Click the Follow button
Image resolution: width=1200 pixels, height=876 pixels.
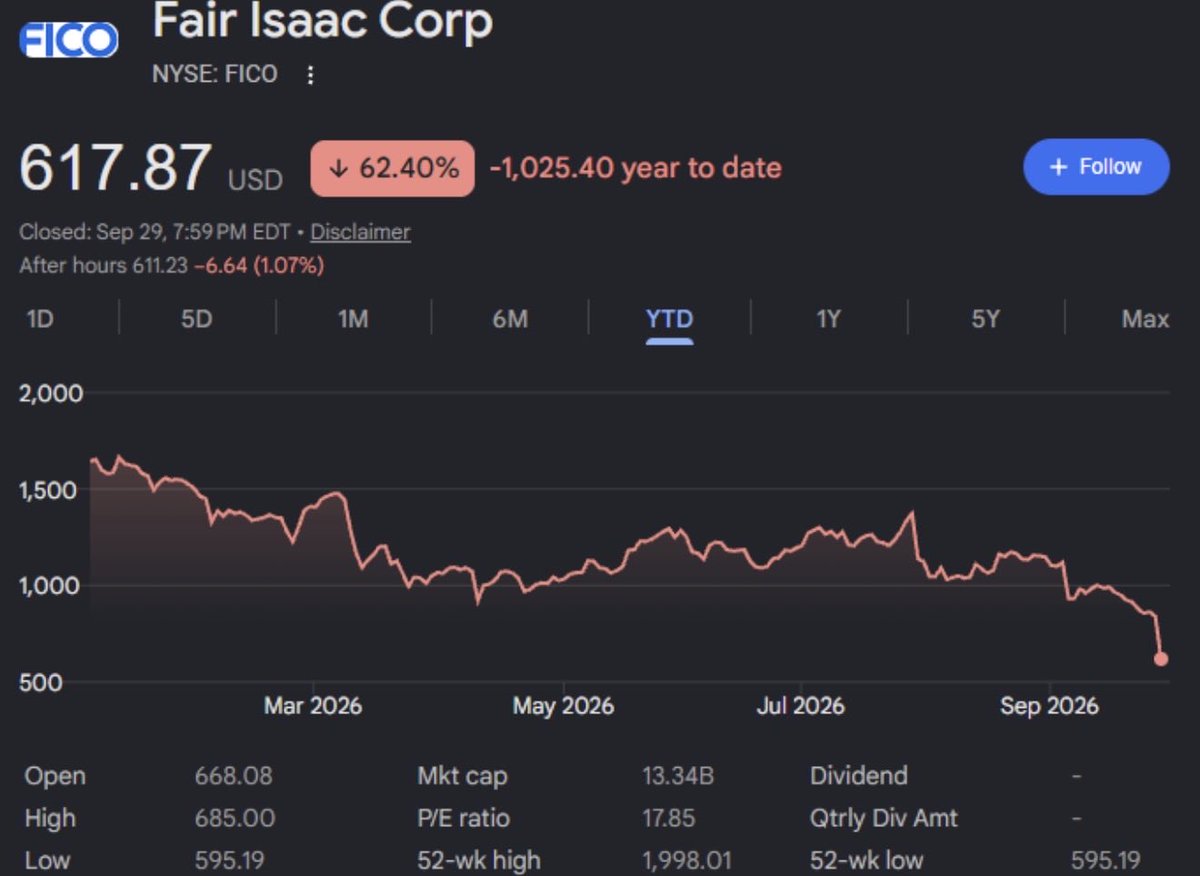[1096, 167]
